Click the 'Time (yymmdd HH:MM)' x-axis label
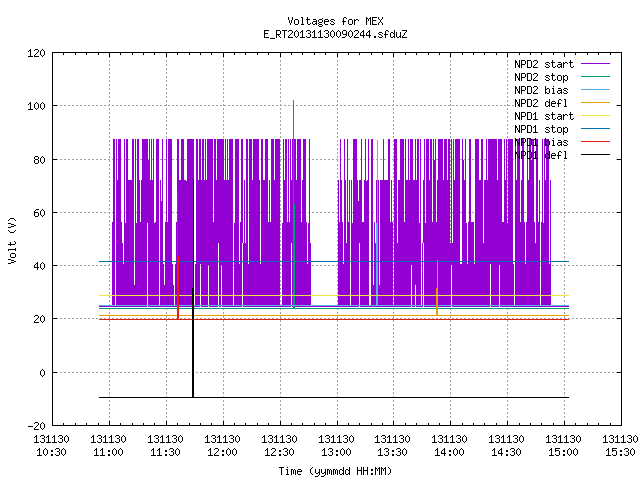 tap(335, 471)
